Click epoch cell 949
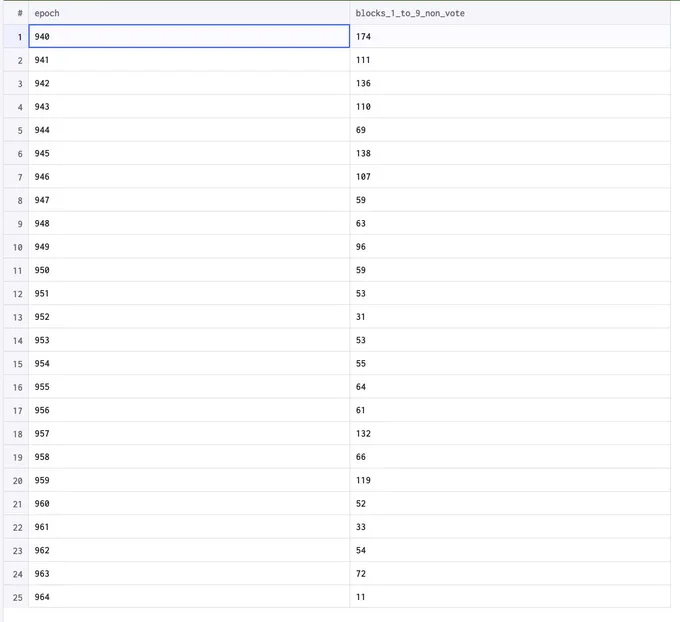 189,247
